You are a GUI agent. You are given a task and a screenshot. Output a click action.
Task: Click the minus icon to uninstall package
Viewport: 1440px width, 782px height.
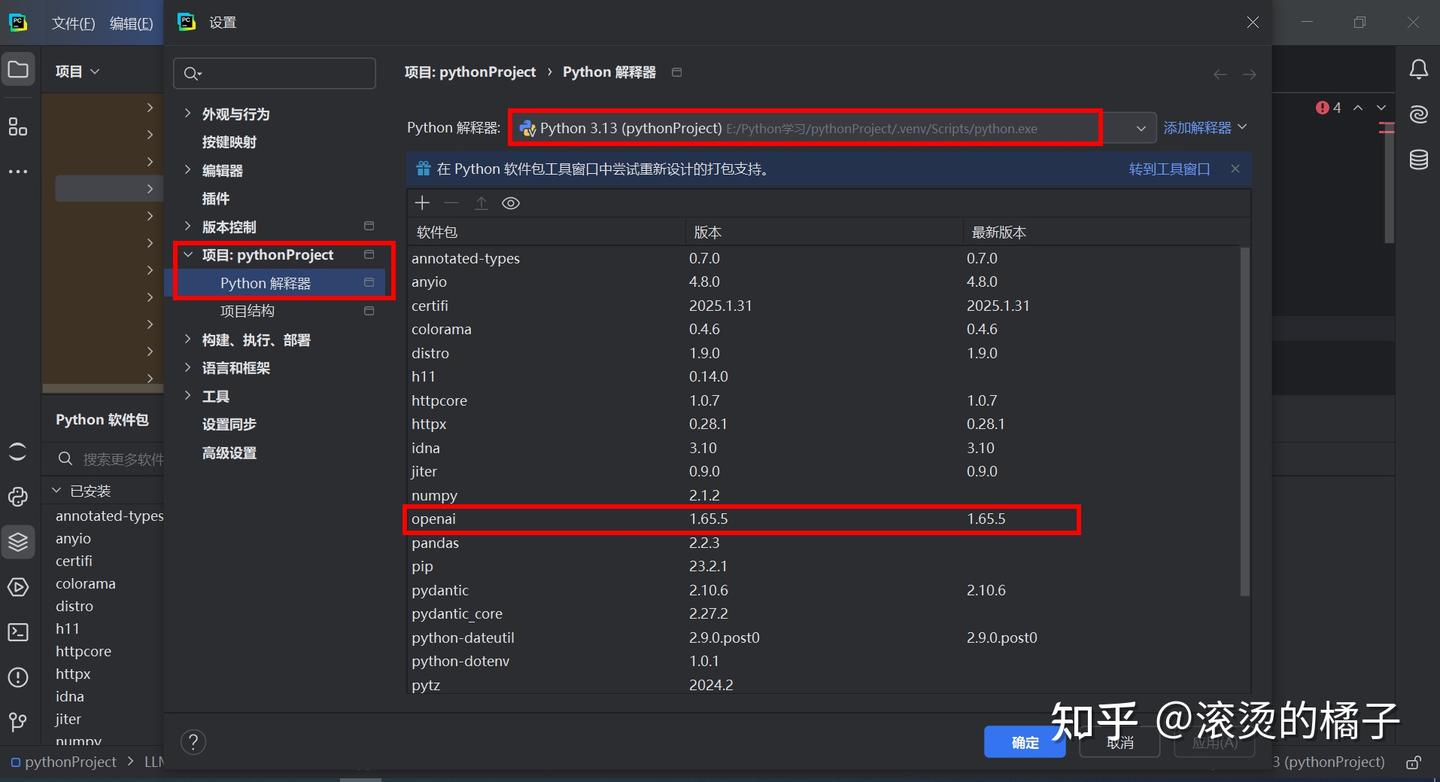coord(451,203)
